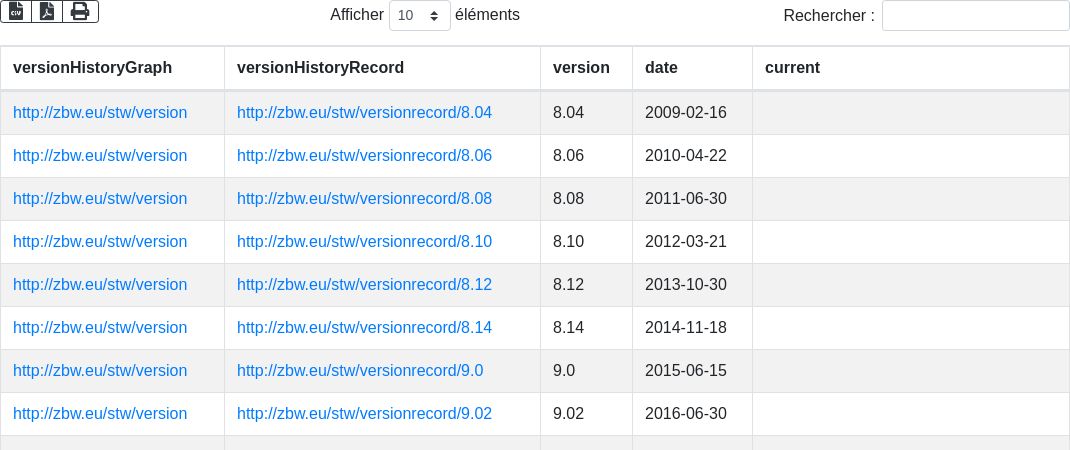Screen dimensions: 1070x450
Task: Export table as CSV file
Action: pos(16,11)
